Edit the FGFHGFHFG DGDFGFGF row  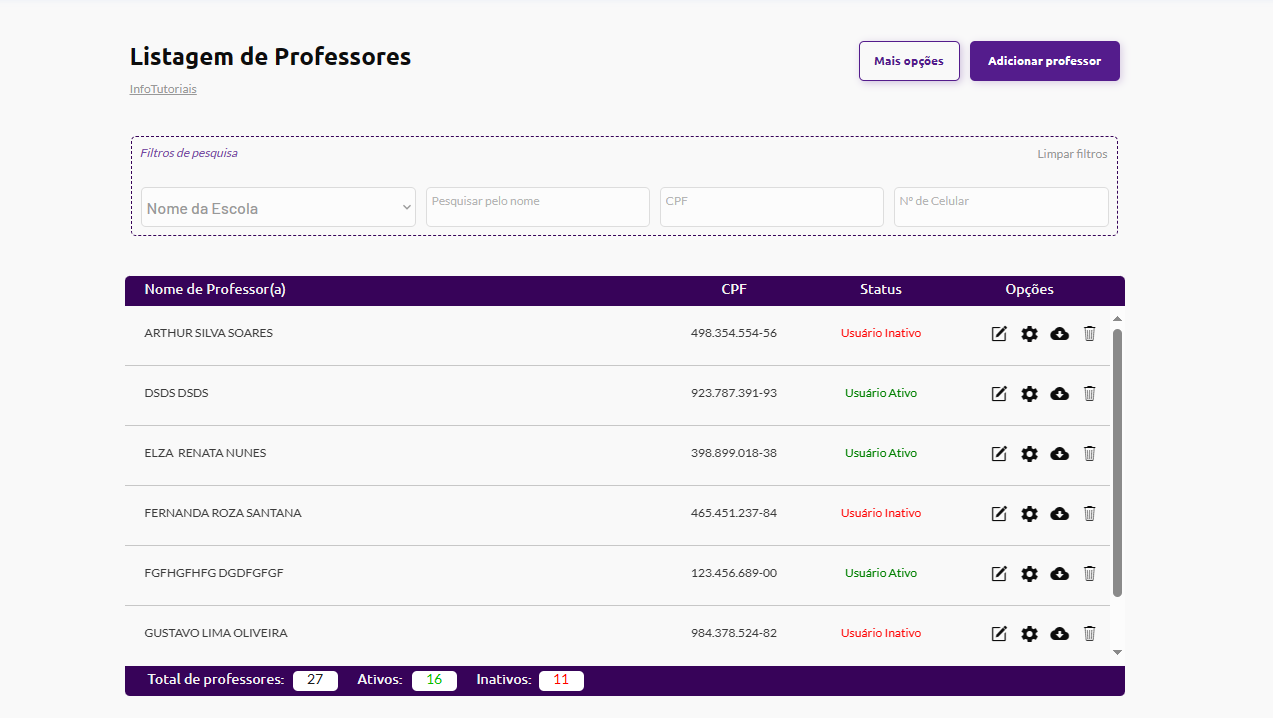pyautogui.click(x=999, y=574)
